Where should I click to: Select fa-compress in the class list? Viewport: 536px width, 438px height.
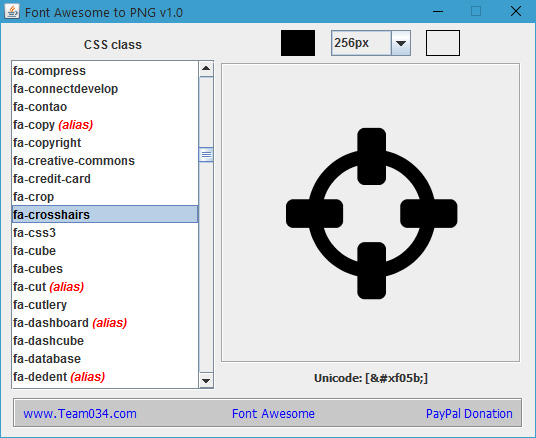tap(105, 71)
